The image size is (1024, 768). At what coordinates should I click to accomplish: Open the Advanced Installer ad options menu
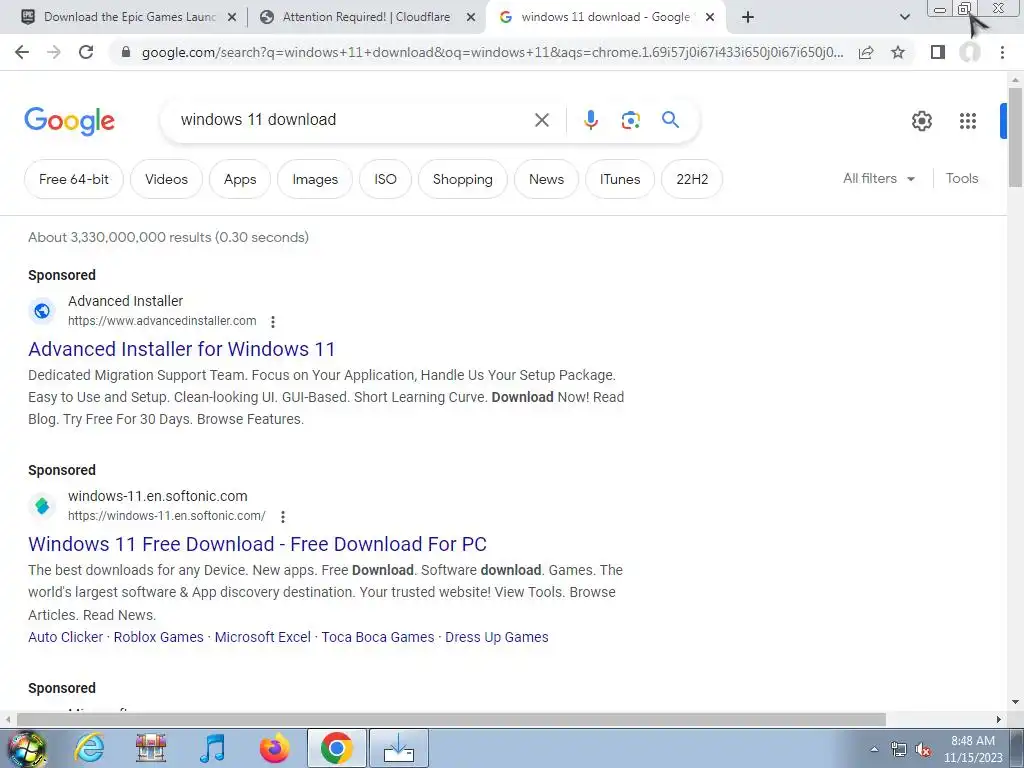[x=273, y=321]
